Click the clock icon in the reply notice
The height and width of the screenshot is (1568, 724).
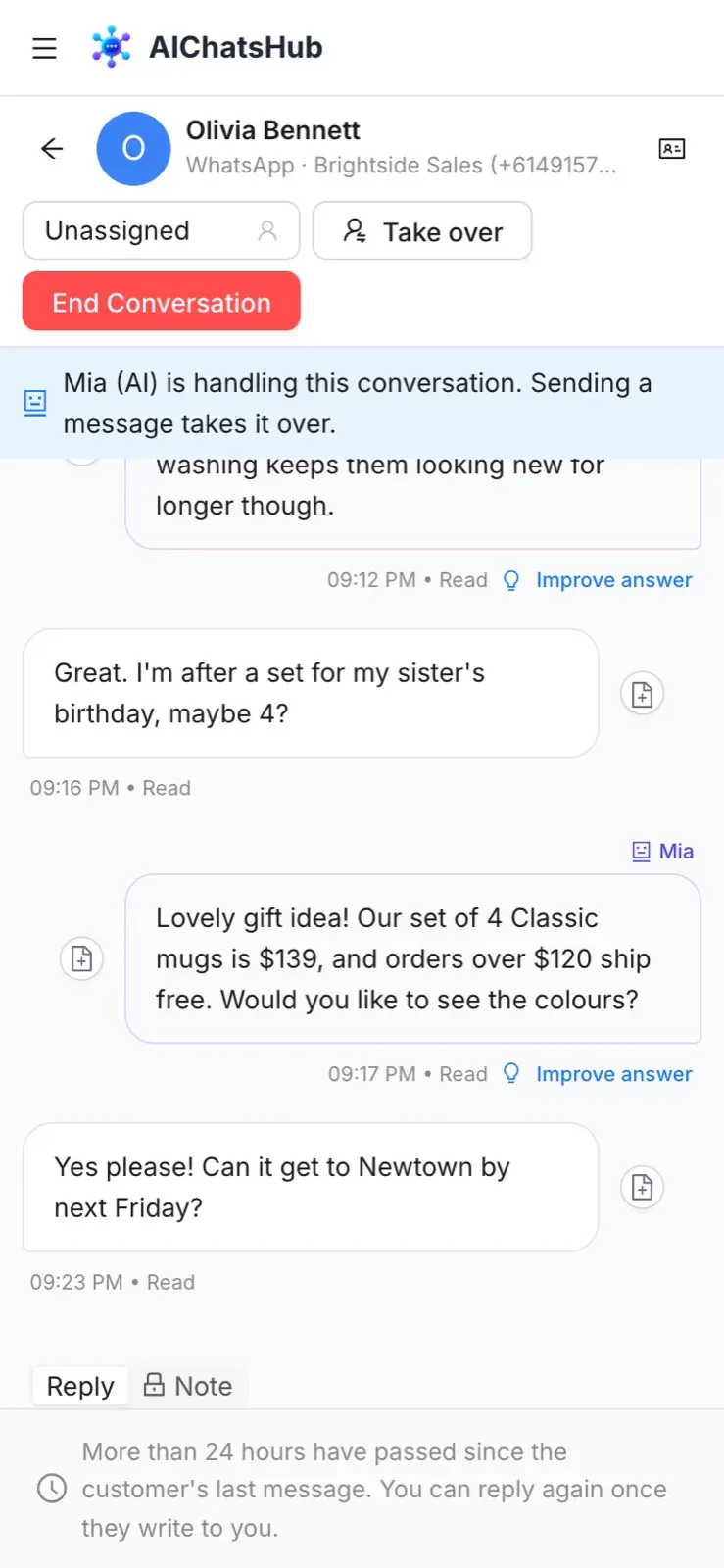52,1489
